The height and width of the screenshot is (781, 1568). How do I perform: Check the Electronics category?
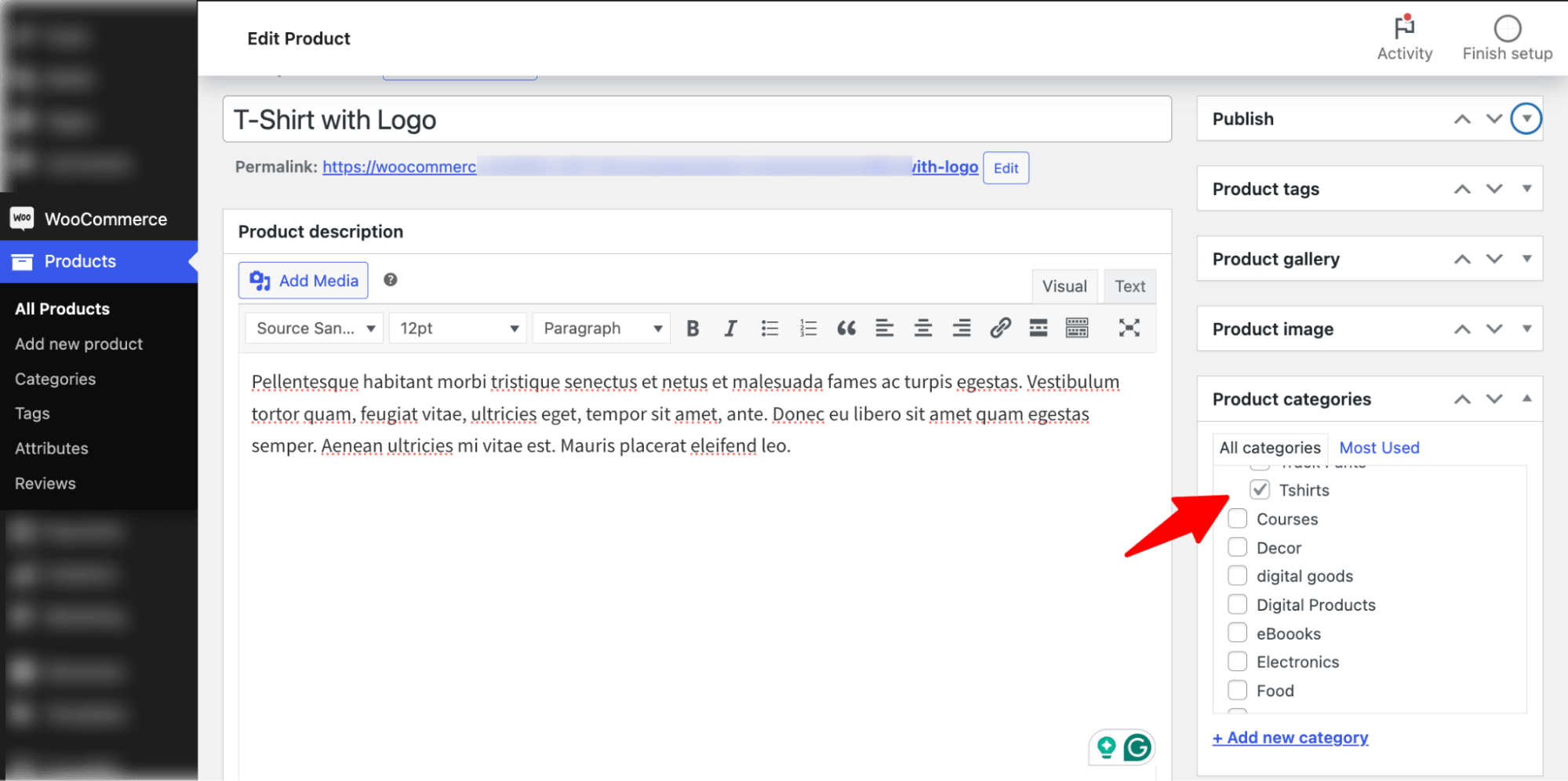[1237, 662]
